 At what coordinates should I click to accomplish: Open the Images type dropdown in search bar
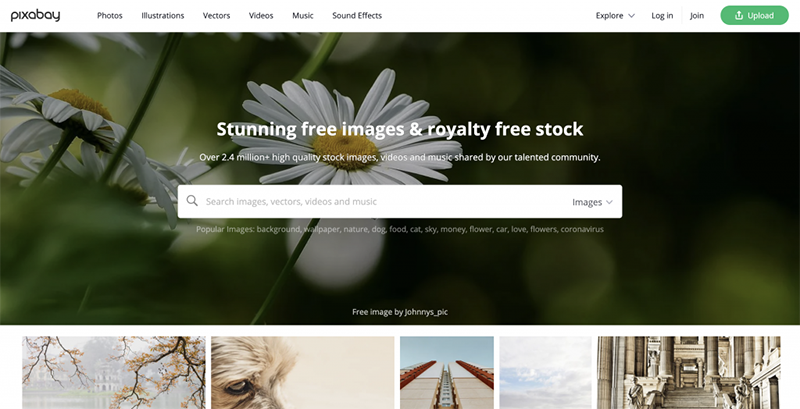click(x=592, y=202)
